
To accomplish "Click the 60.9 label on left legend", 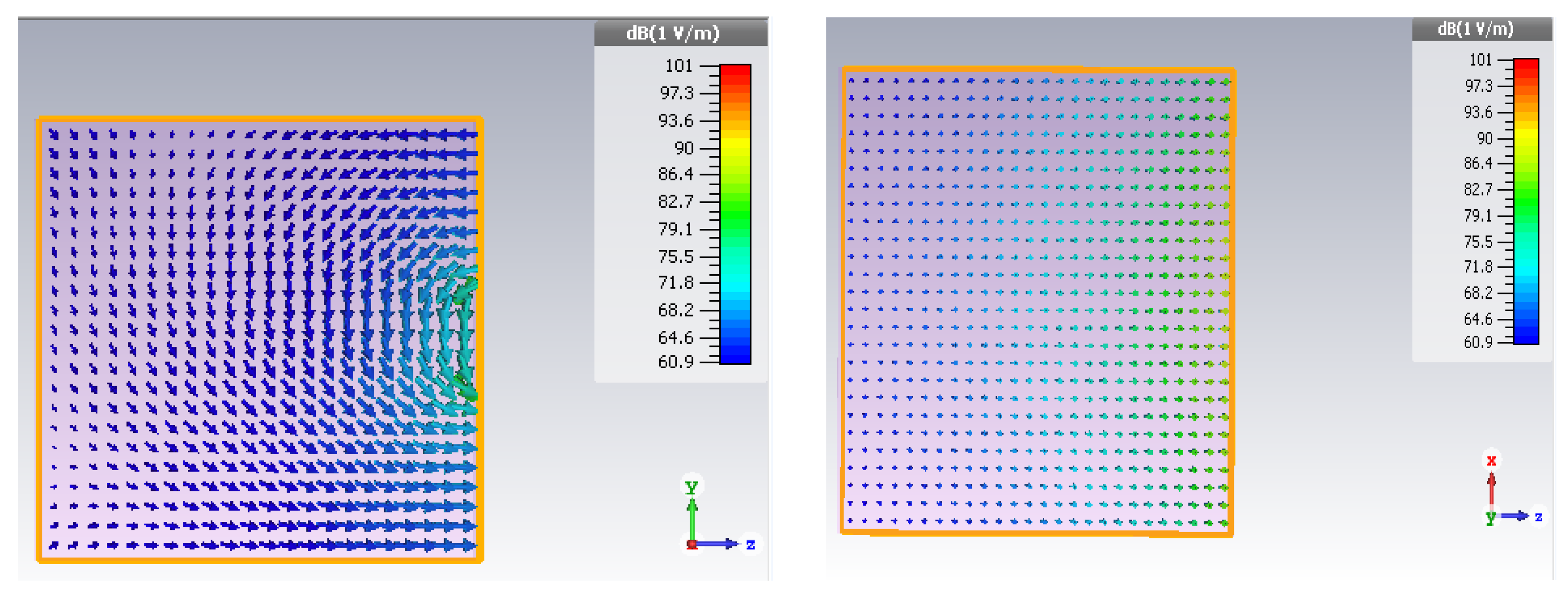I will tap(676, 362).
